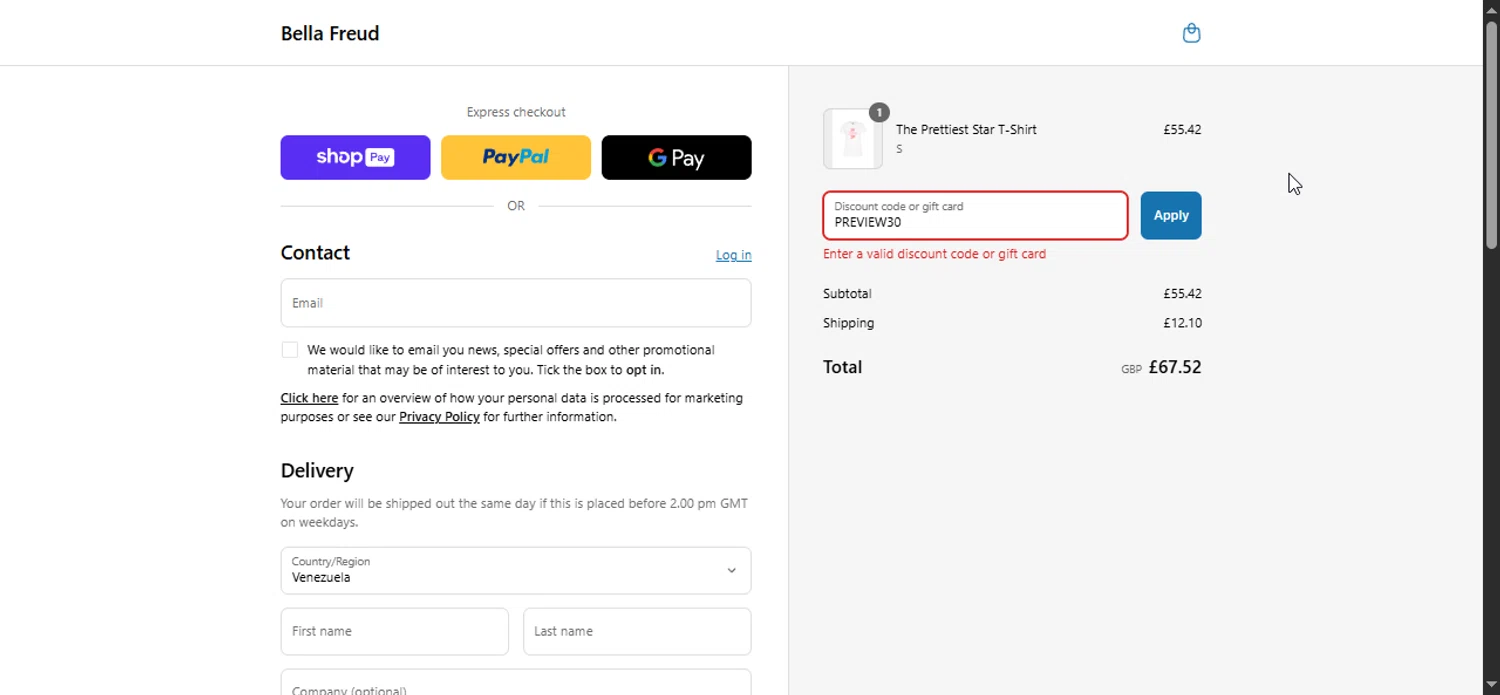Select the 'The Prettiest Star T-Shirt' product name
1500x695 pixels.
(966, 130)
